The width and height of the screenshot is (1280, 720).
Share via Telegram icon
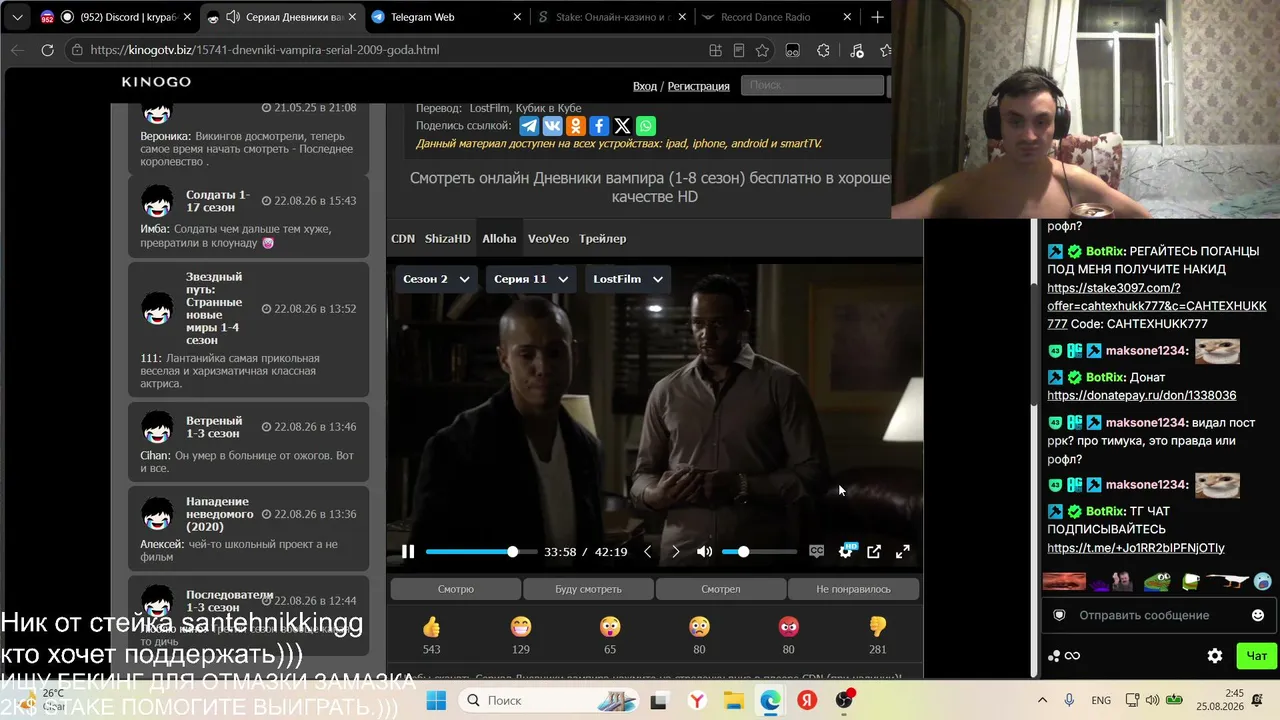[528, 126]
